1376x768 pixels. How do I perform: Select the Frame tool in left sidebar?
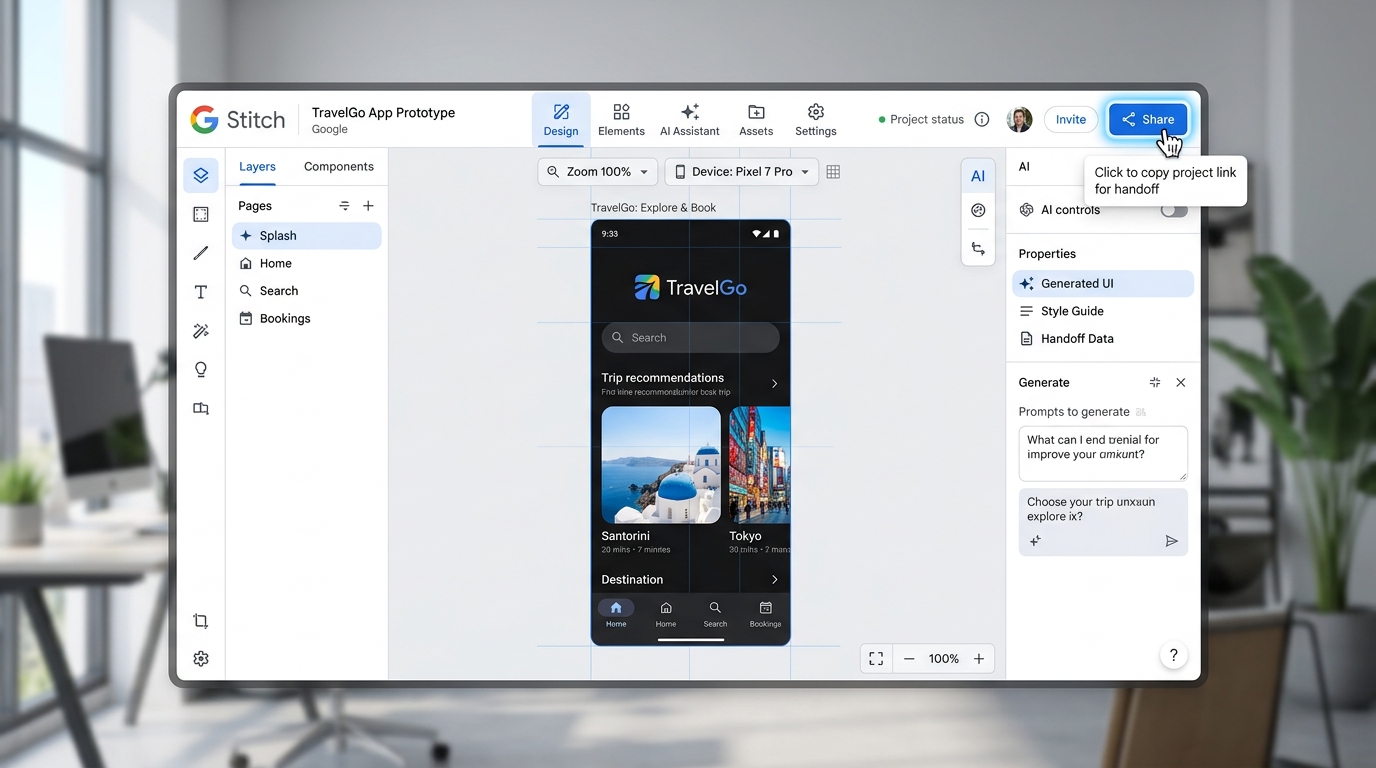click(x=201, y=214)
